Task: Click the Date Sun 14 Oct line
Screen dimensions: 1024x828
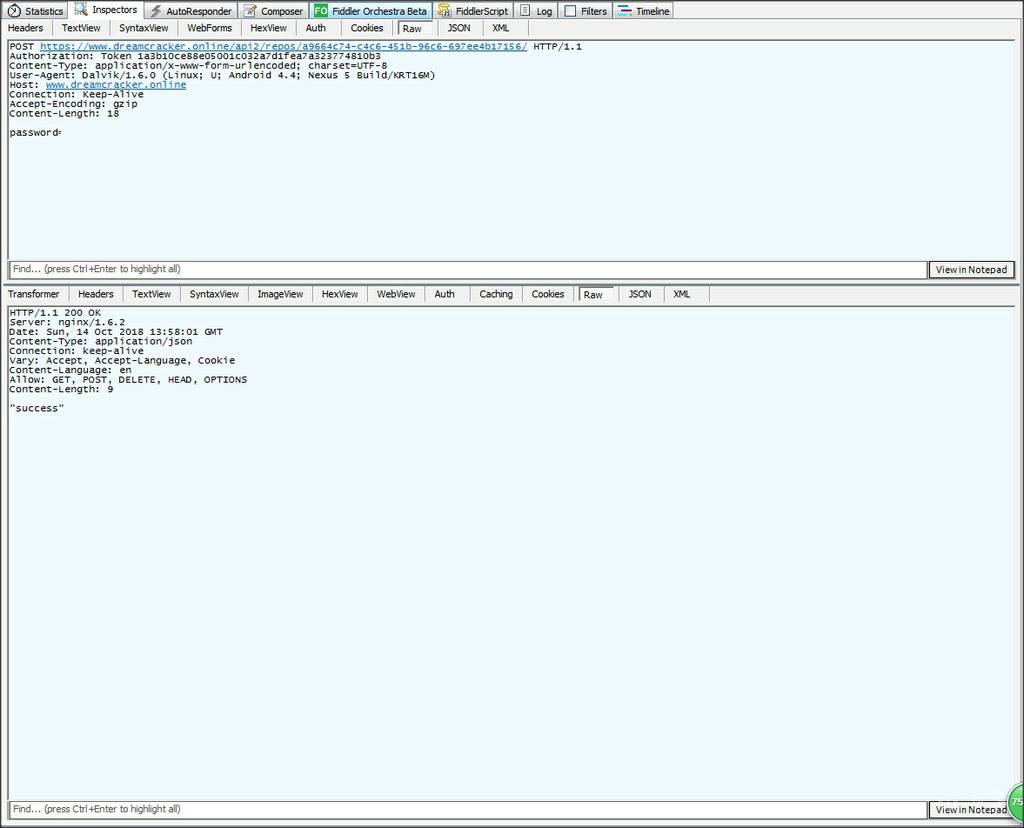Action: pyautogui.click(x=116, y=332)
